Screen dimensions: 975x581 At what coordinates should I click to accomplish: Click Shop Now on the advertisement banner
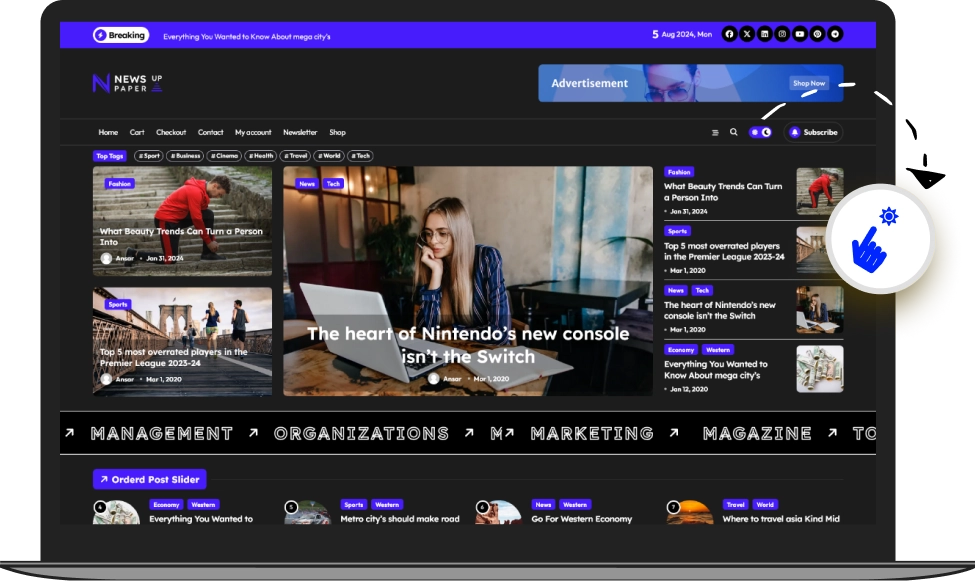[809, 83]
